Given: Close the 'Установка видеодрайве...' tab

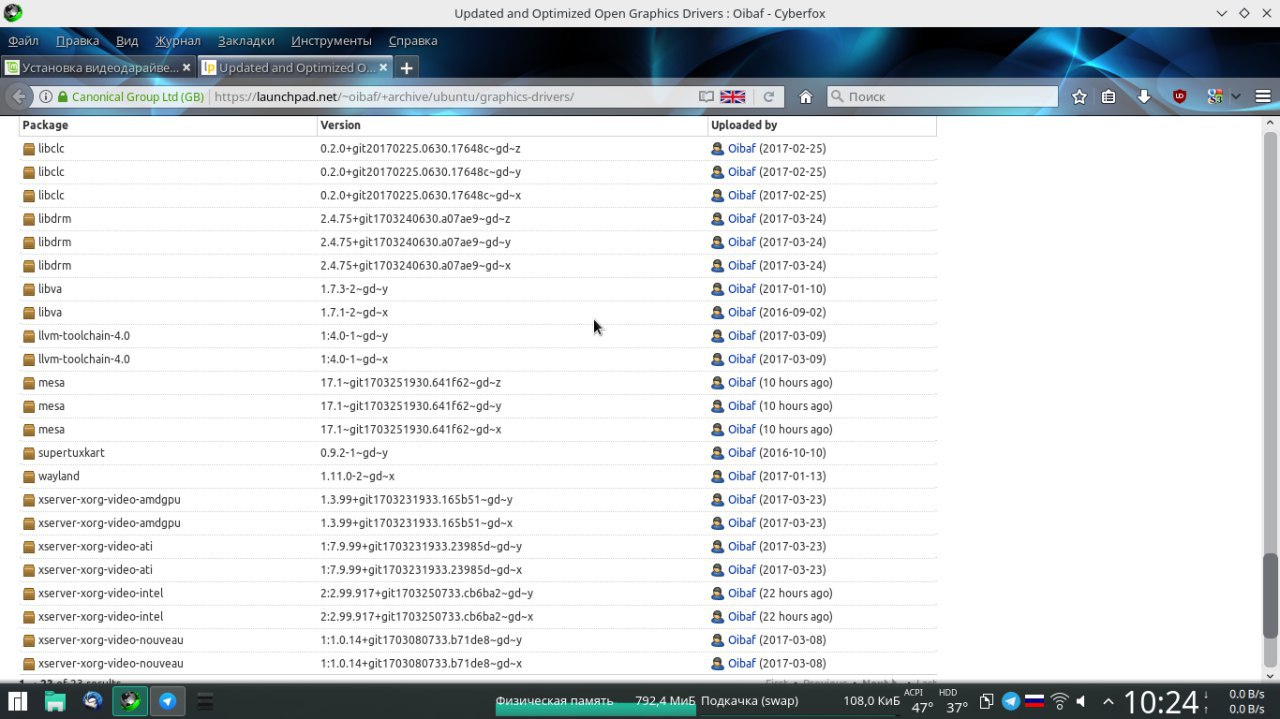Looking at the screenshot, I should pos(186,68).
